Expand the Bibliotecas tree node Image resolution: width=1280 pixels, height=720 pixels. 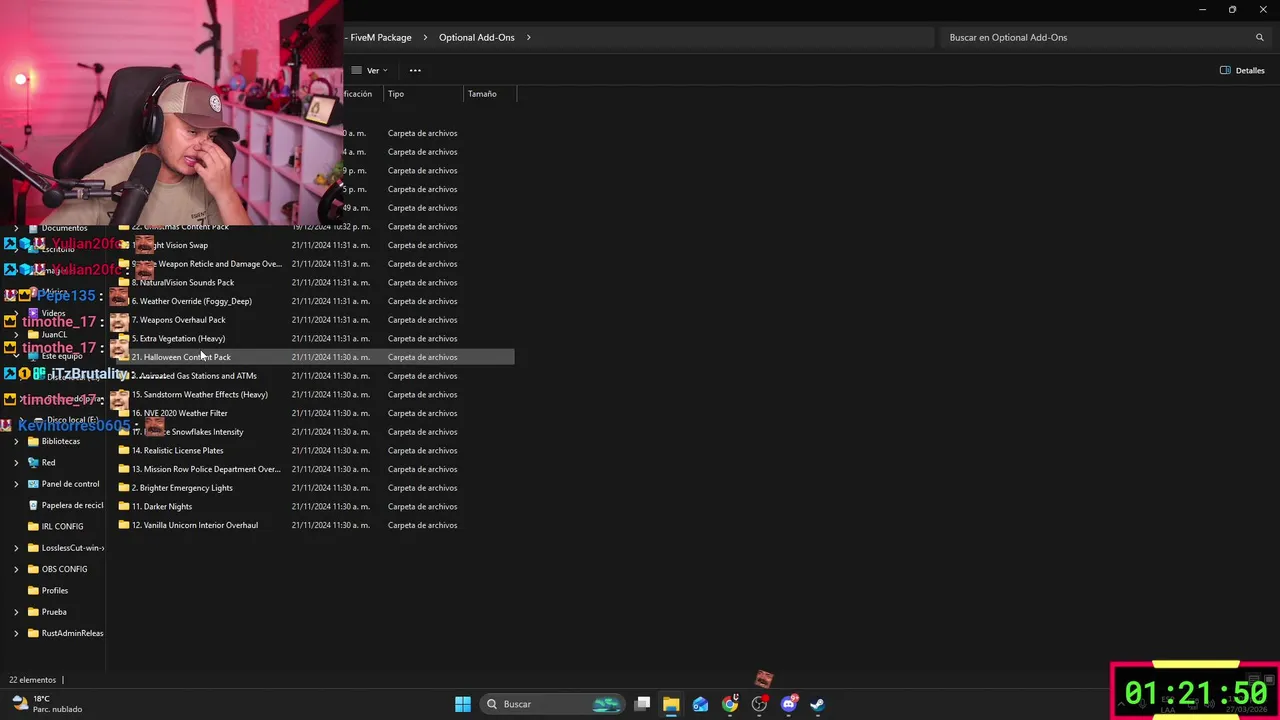tap(16, 441)
